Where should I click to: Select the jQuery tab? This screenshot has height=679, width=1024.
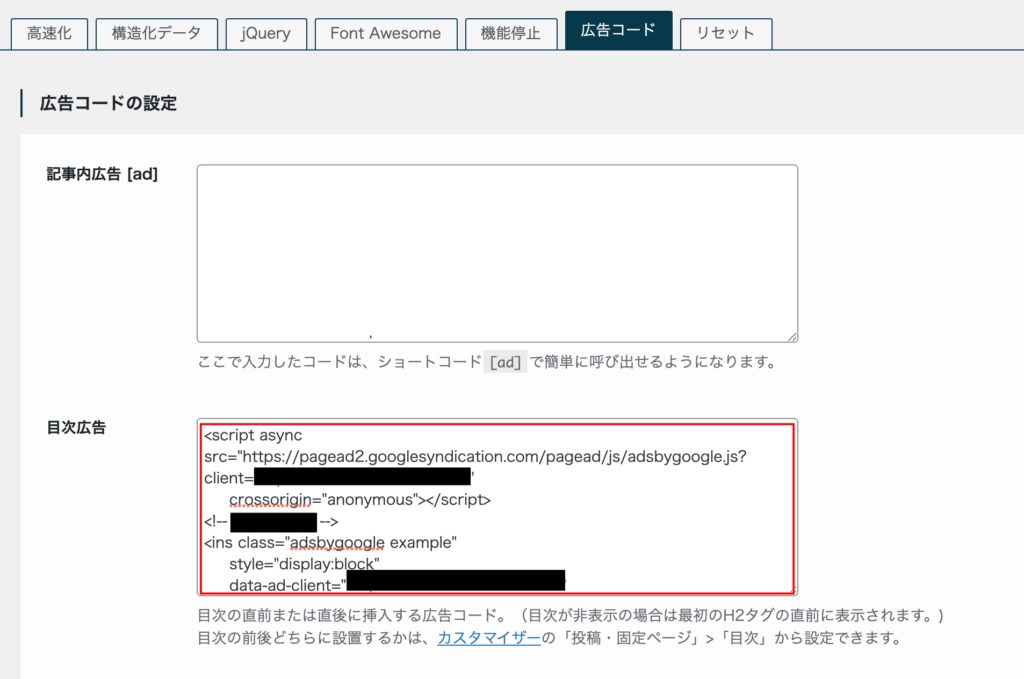coord(266,33)
